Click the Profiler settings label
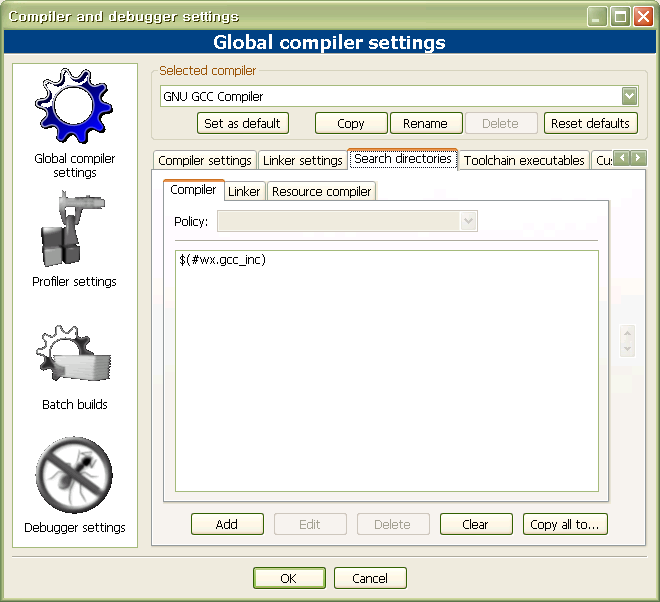This screenshot has height=602, width=660. [74, 281]
